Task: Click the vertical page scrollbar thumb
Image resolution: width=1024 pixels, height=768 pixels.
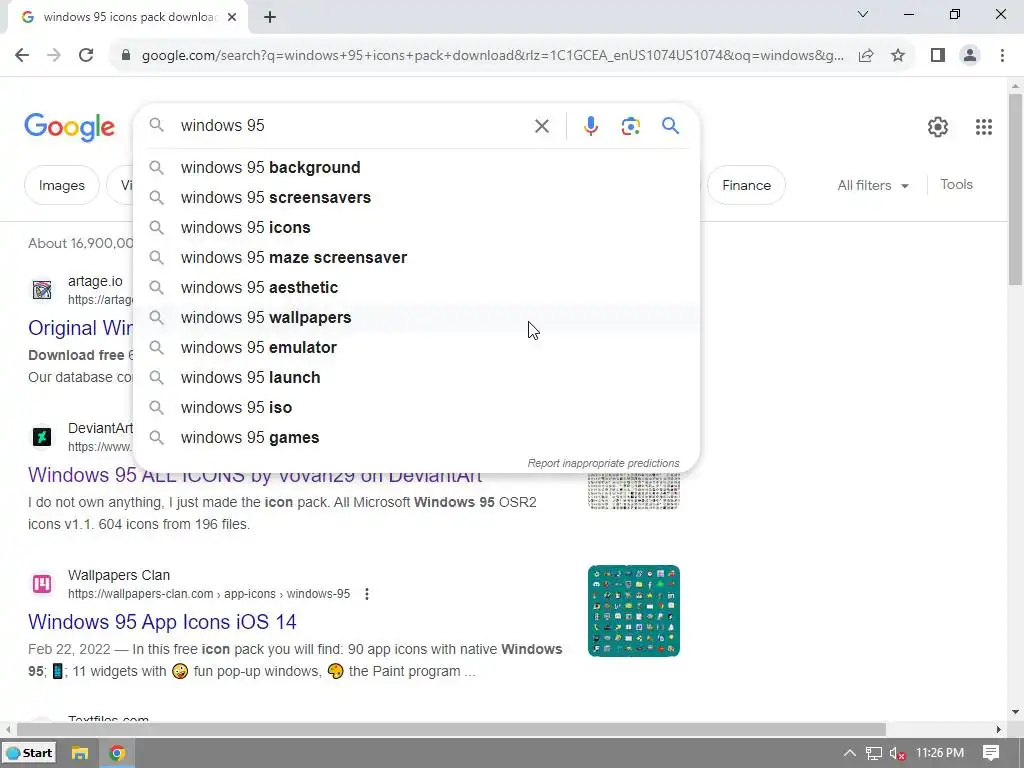Action: [x=1015, y=189]
